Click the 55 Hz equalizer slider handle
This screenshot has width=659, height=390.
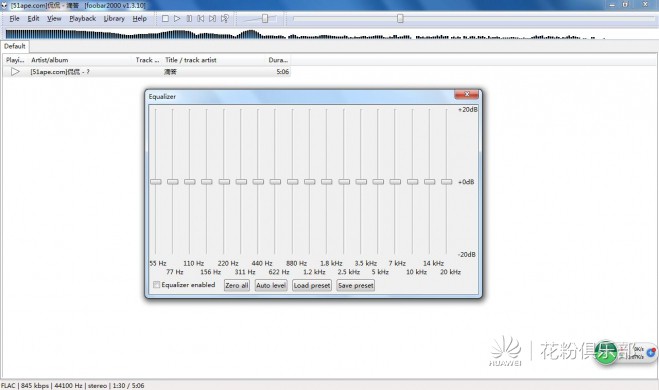(156, 182)
